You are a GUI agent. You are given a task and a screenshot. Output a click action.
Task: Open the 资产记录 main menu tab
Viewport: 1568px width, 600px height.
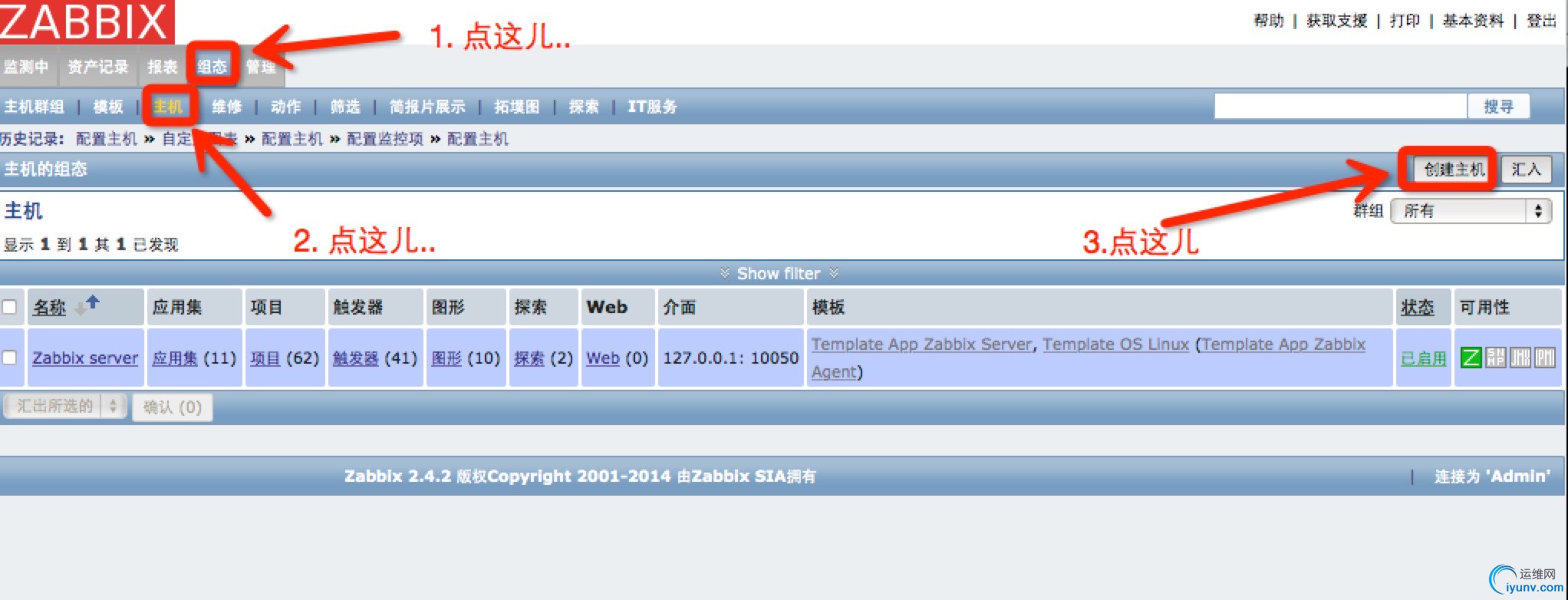click(97, 67)
